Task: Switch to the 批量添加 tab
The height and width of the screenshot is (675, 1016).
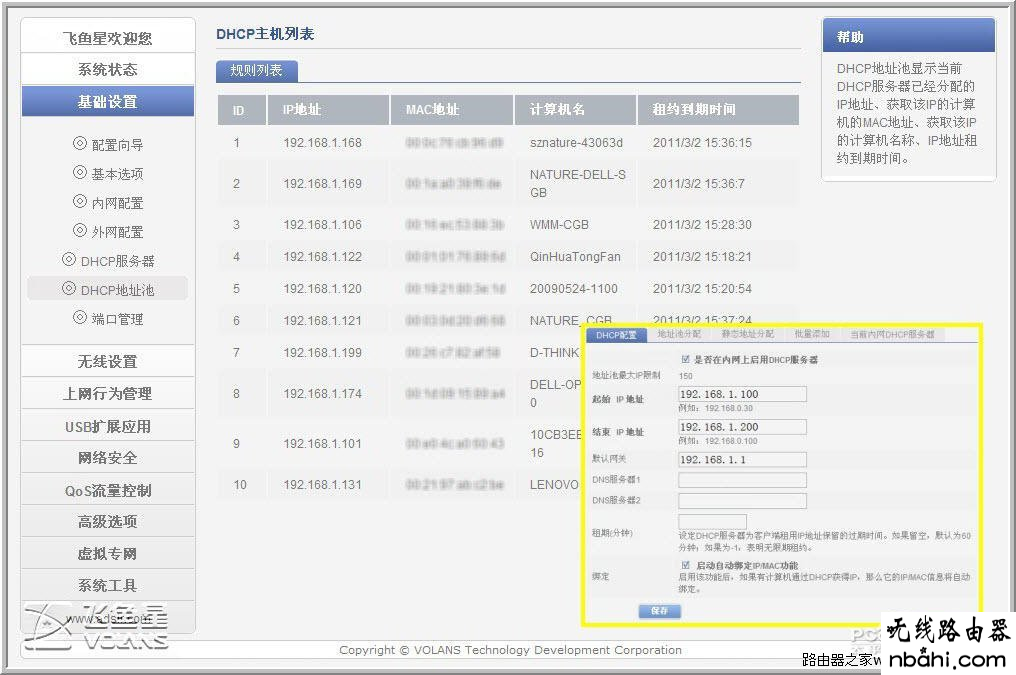Action: [x=812, y=334]
